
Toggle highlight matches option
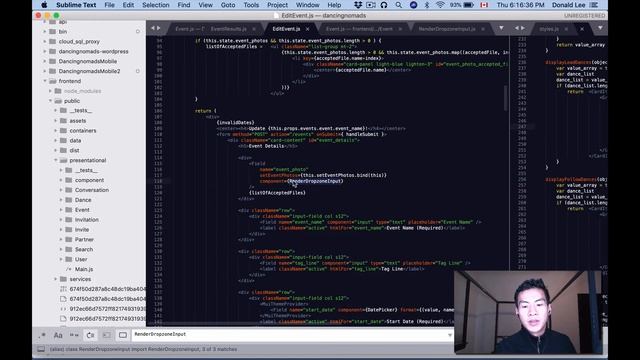[122, 335]
